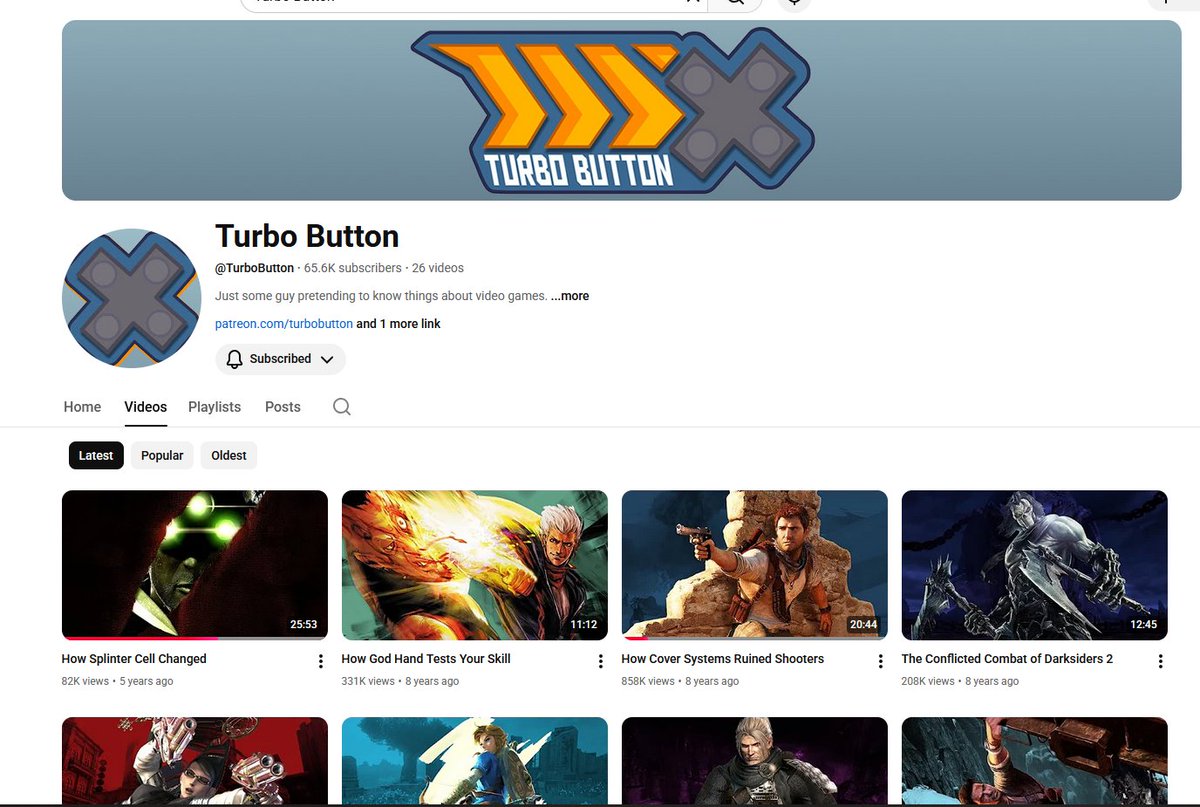
Task: Click the 11:12 duration badge
Action: [584, 624]
